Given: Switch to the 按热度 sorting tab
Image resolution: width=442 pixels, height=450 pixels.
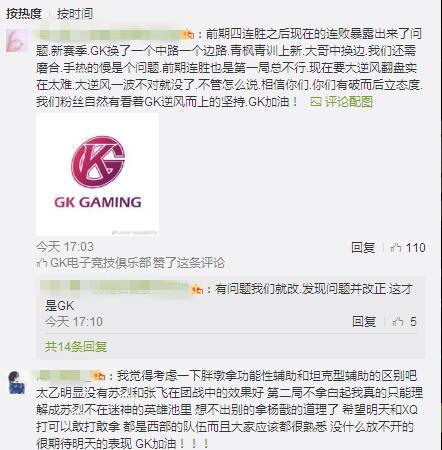Looking at the screenshot, I should 24,14.
